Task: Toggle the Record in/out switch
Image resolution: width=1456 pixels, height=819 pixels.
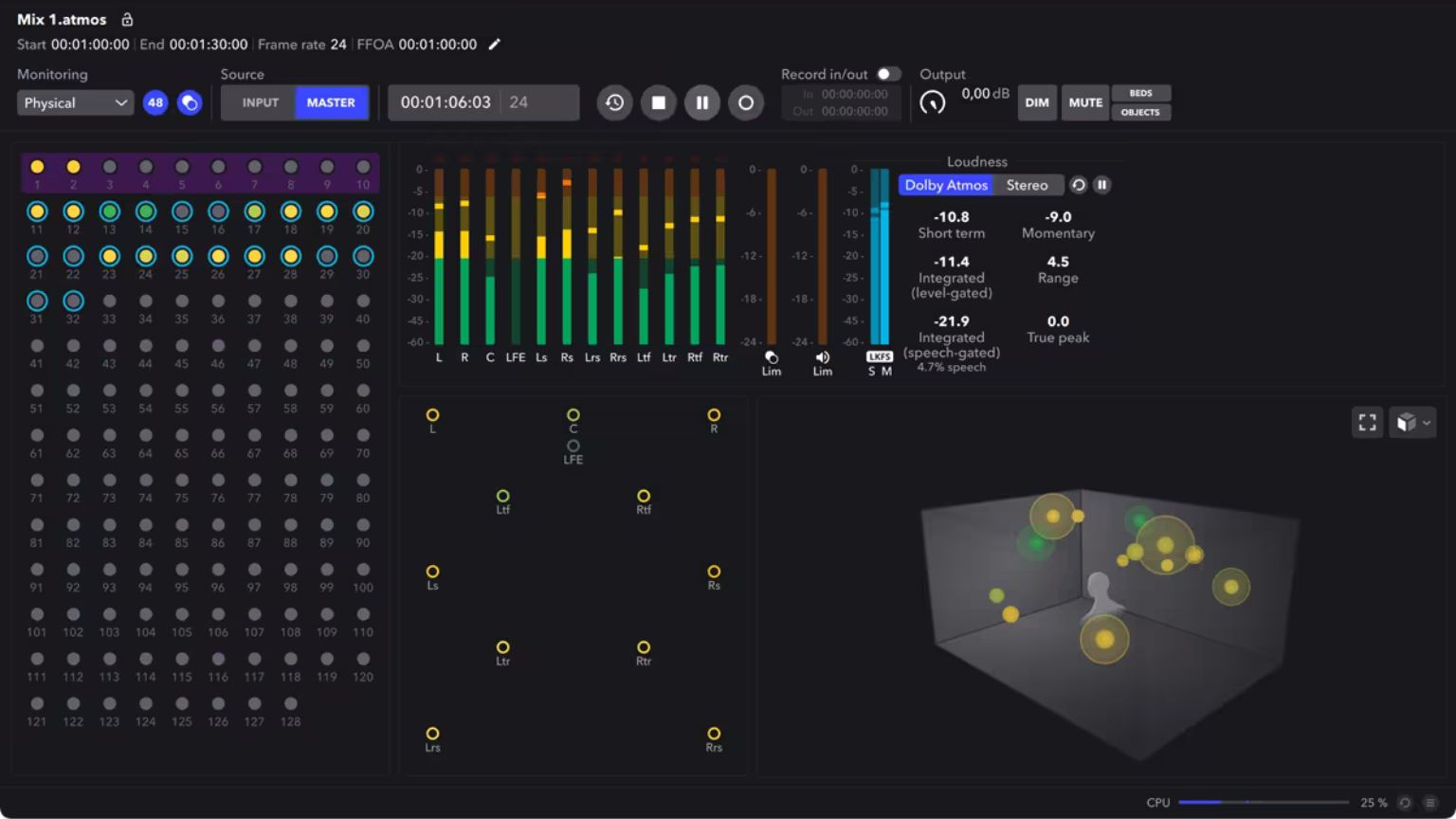Action: (887, 74)
